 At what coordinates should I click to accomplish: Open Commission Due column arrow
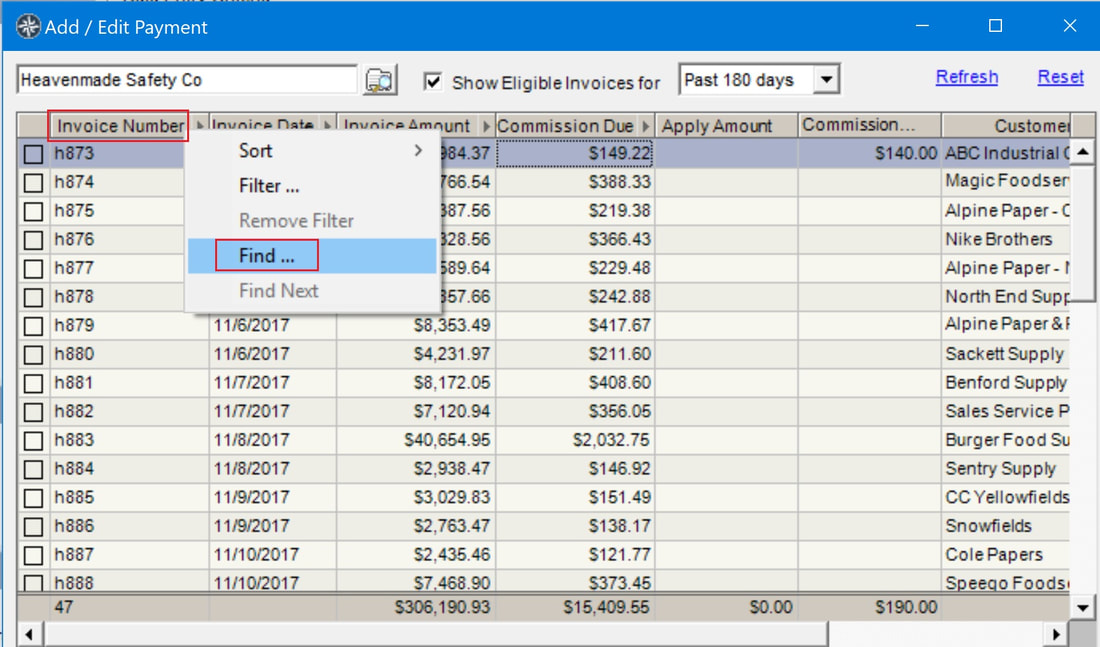(645, 126)
